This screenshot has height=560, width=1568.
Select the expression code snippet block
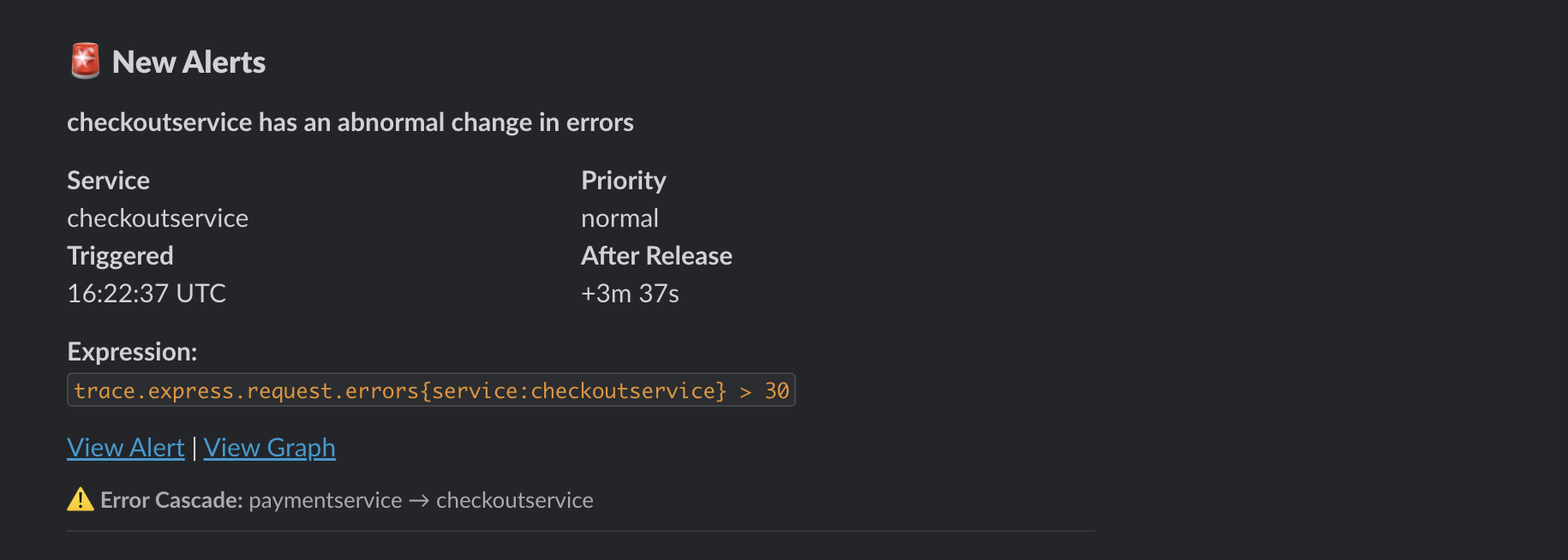click(x=430, y=390)
